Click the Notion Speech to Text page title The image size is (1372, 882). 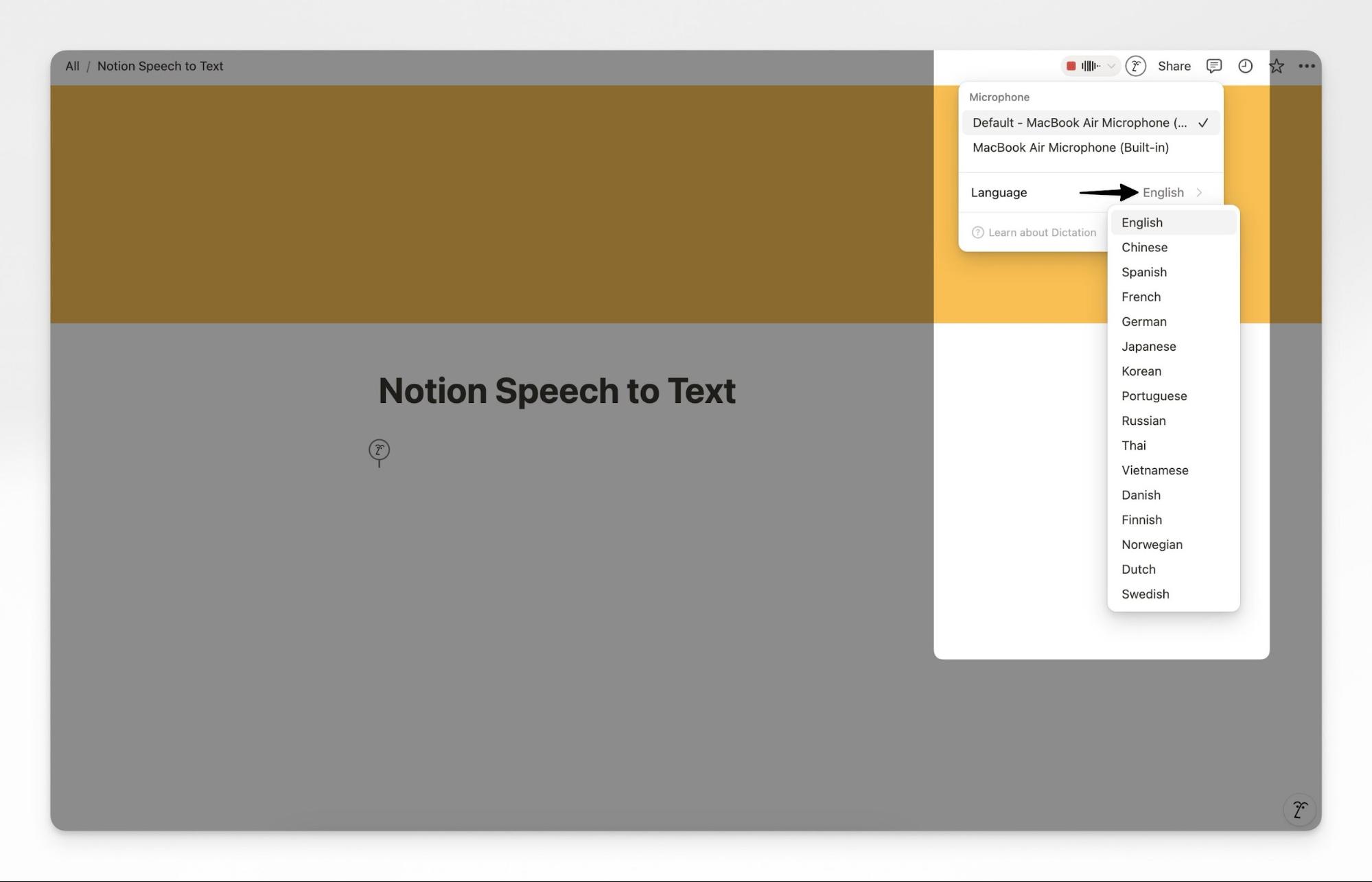coord(557,390)
